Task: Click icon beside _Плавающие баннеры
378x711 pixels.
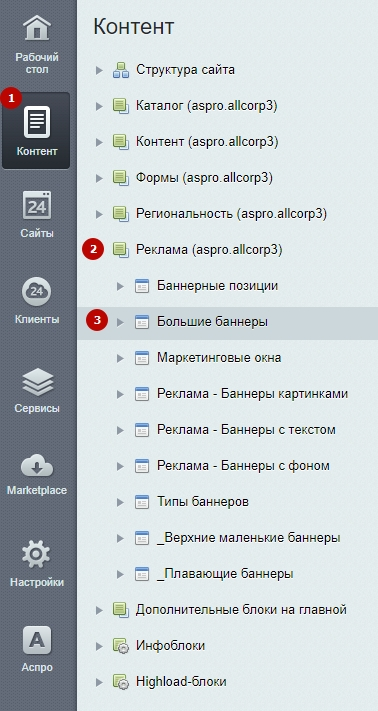Action: 142,574
